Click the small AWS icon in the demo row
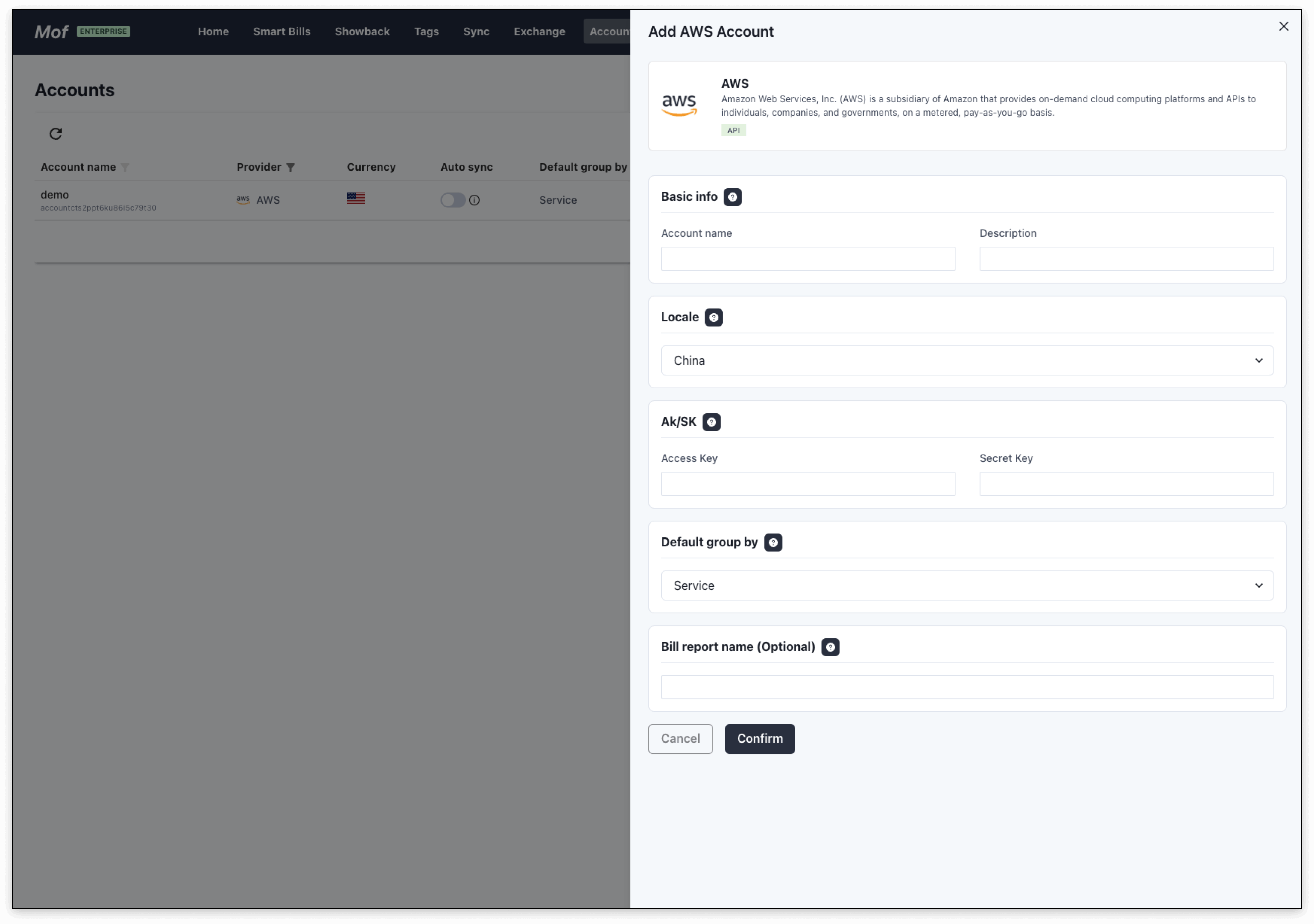Screen dimensions: 1314x924 (243, 200)
